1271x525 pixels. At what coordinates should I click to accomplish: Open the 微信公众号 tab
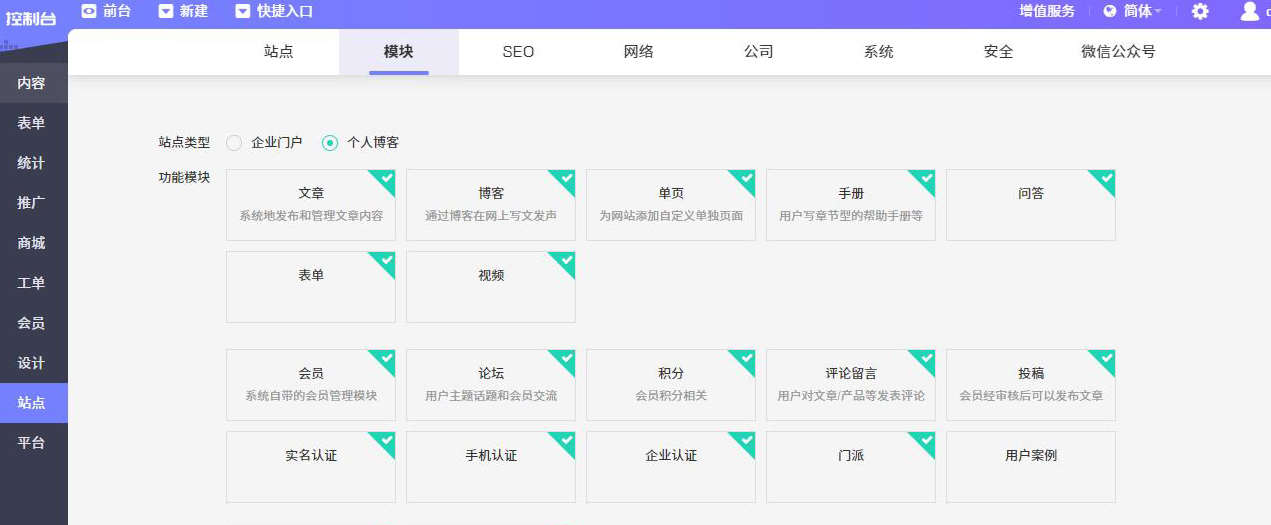pos(1118,52)
